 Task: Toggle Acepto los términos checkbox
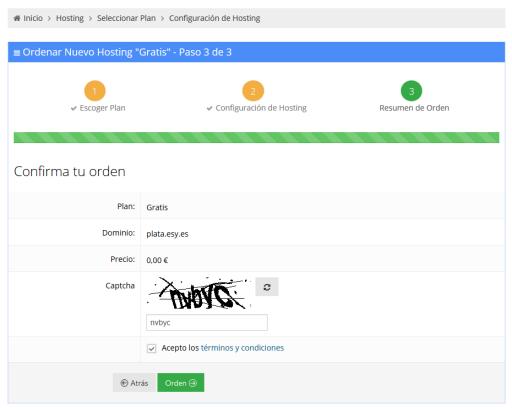[152, 348]
